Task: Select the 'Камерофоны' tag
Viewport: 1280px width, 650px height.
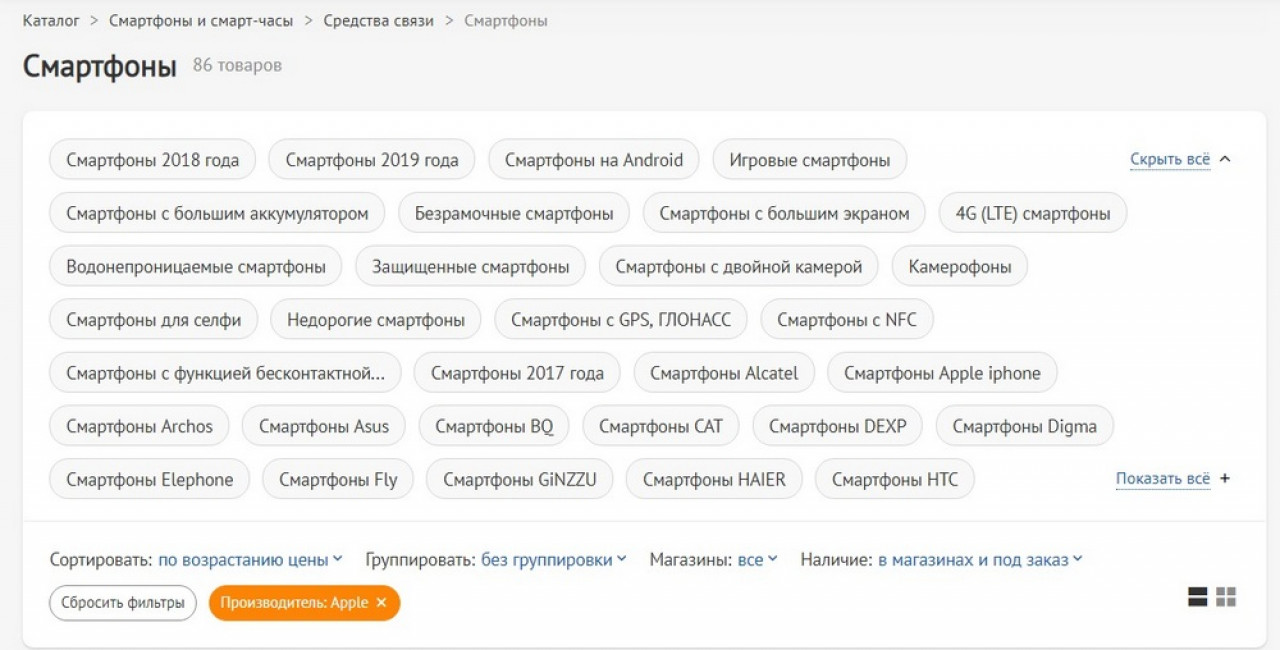Action: pyautogui.click(x=959, y=267)
